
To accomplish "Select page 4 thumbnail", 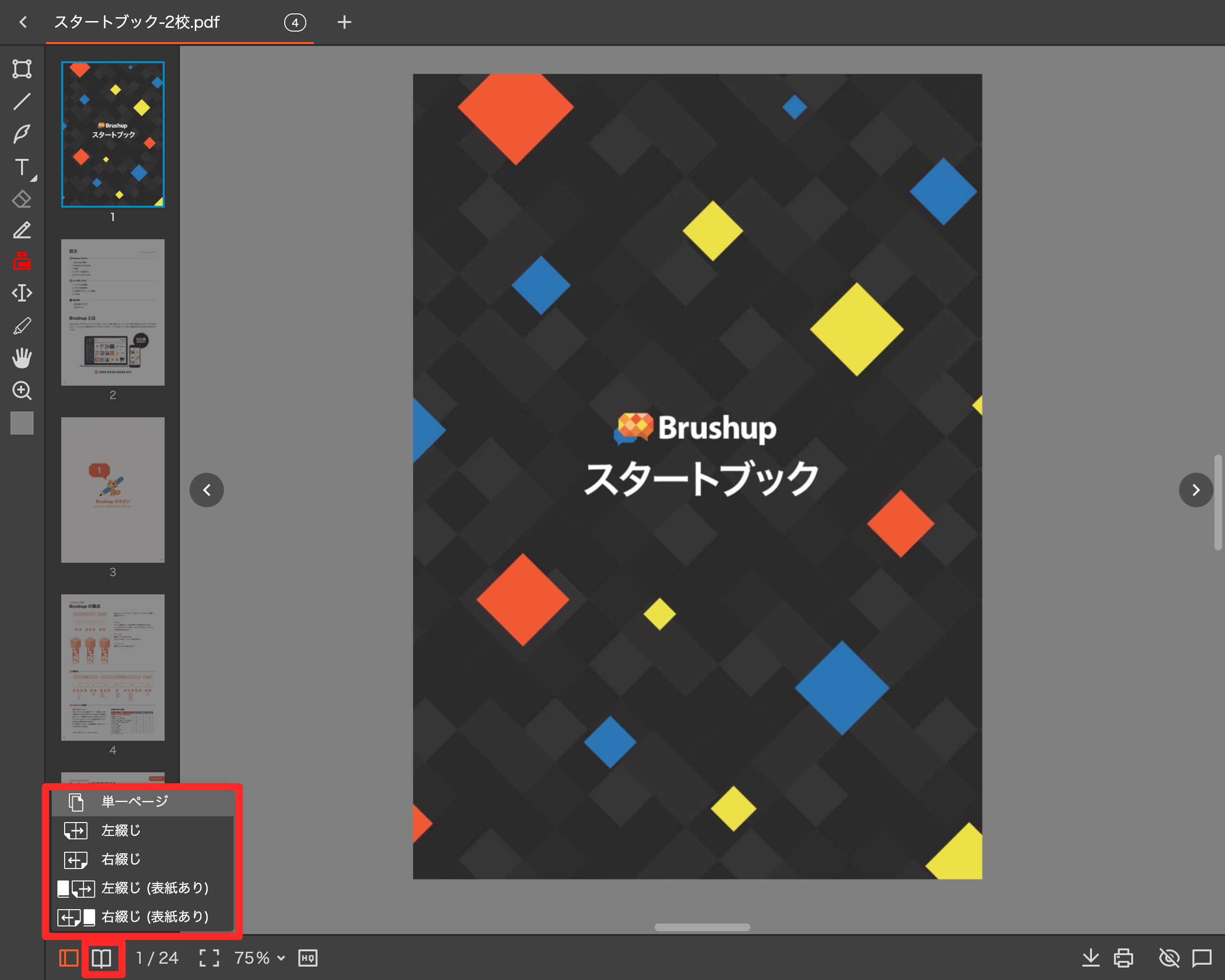I will click(113, 668).
